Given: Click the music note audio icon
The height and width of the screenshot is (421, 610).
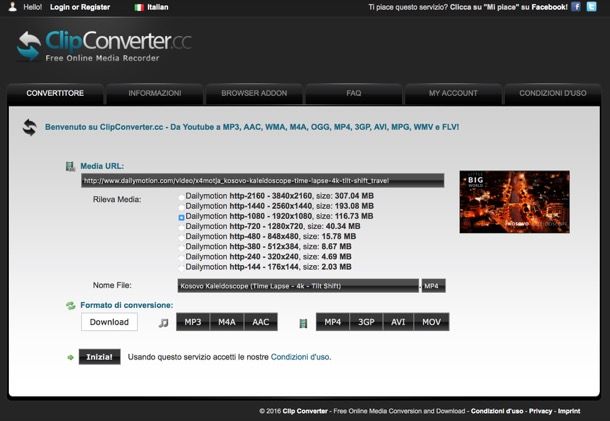Looking at the screenshot, I should coord(163,323).
